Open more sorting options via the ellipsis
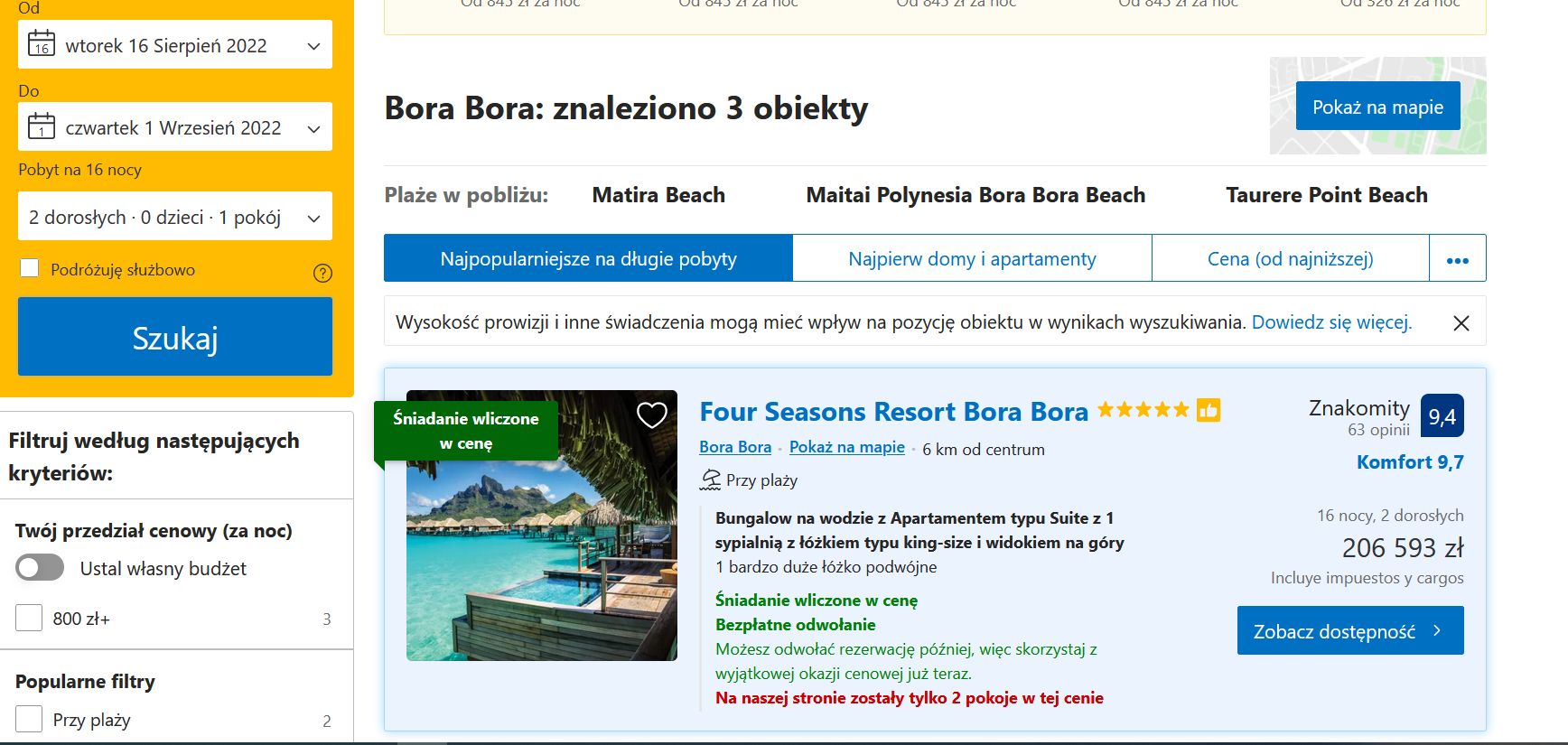1568x745 pixels. [1457, 258]
